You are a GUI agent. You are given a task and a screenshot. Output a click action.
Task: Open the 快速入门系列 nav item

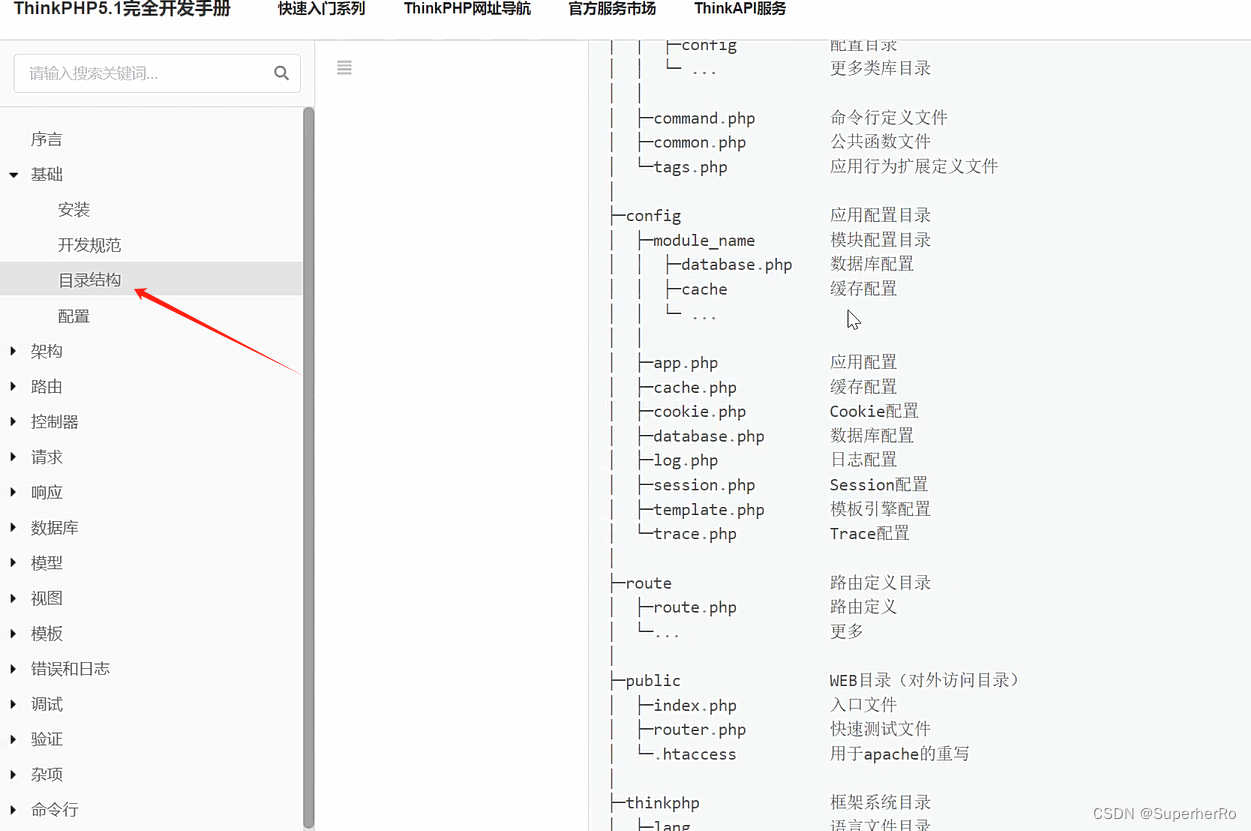tap(321, 9)
